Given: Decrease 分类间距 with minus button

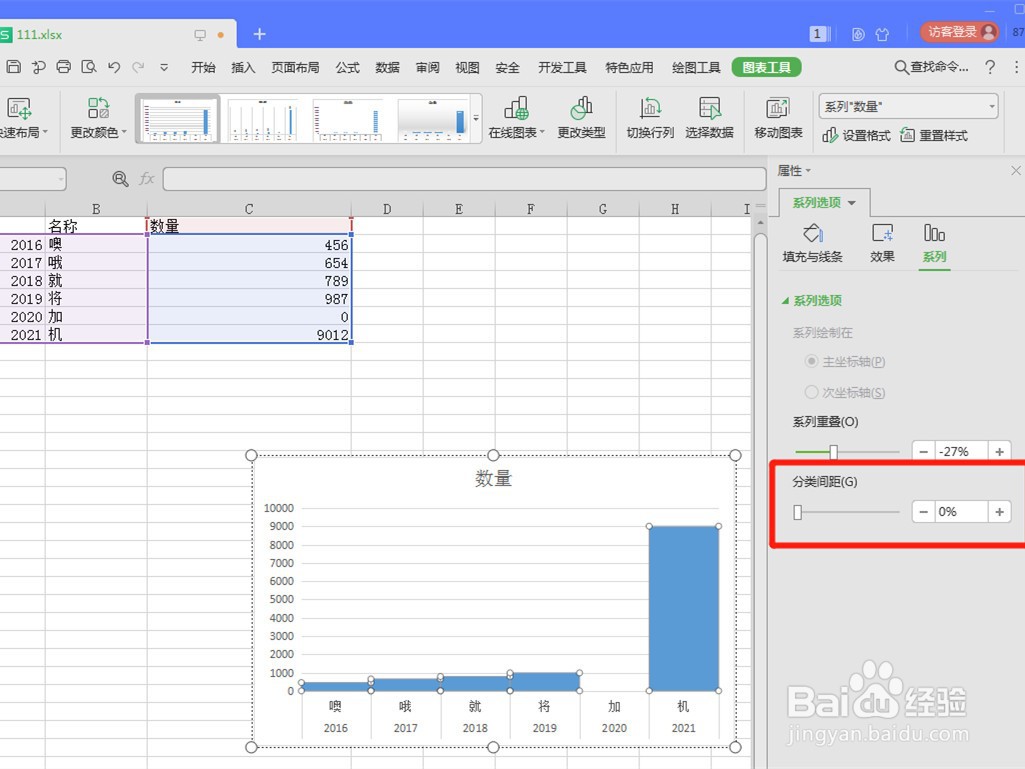Looking at the screenshot, I should pyautogui.click(x=923, y=512).
